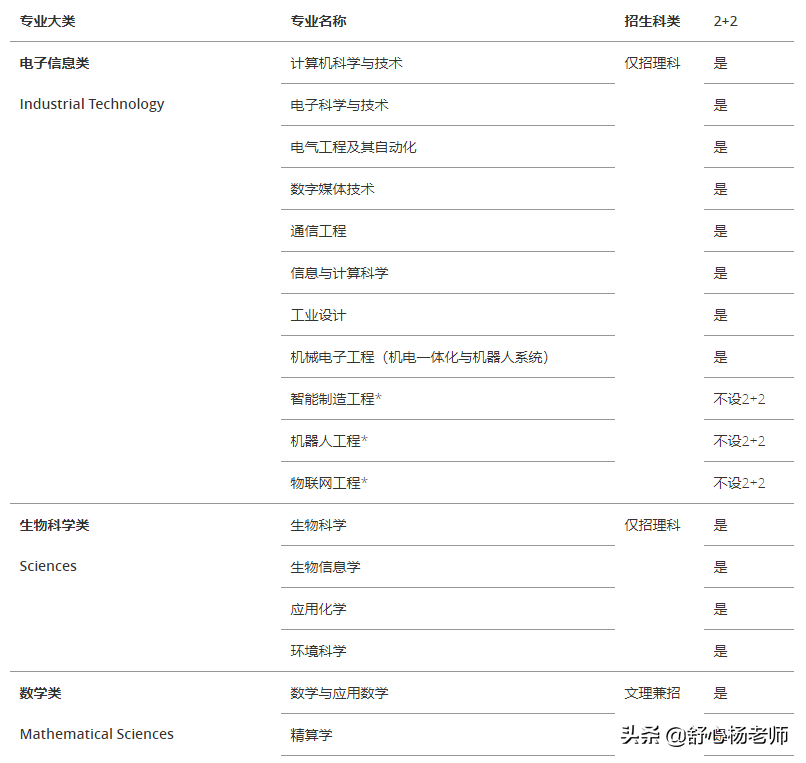806x763 pixels.
Task: Click the 专业名称 column header
Action: pyautogui.click(x=315, y=20)
